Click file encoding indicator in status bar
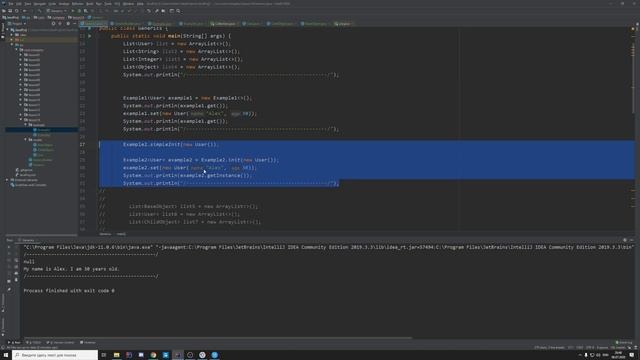This screenshot has height=360, width=640. pyautogui.click(x=590, y=348)
